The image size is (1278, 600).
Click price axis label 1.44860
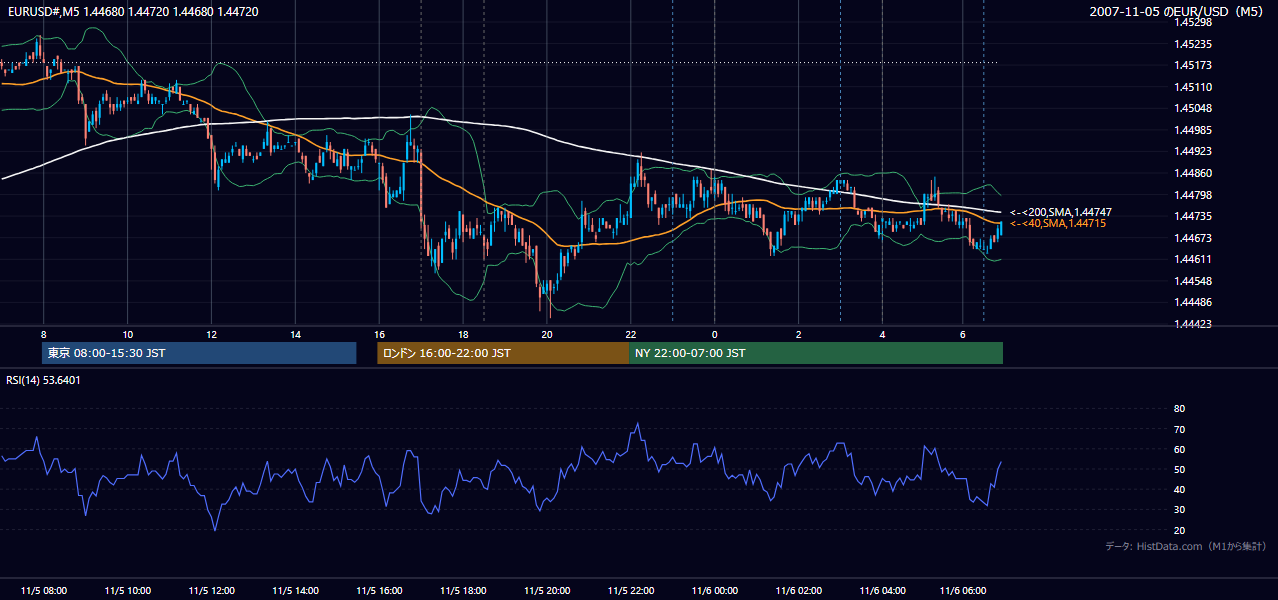[x=1193, y=173]
